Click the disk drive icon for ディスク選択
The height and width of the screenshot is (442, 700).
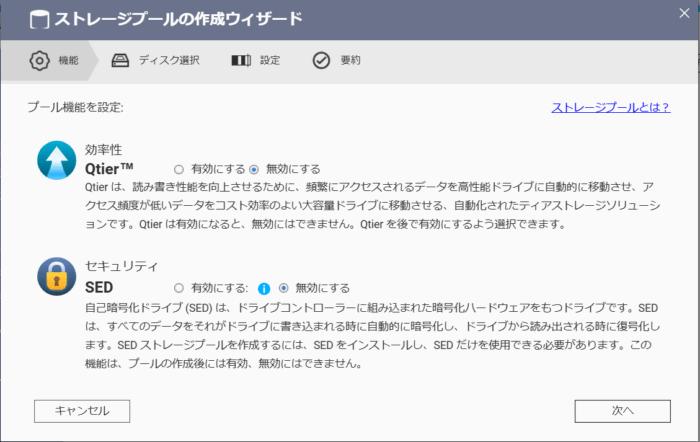(x=121, y=60)
